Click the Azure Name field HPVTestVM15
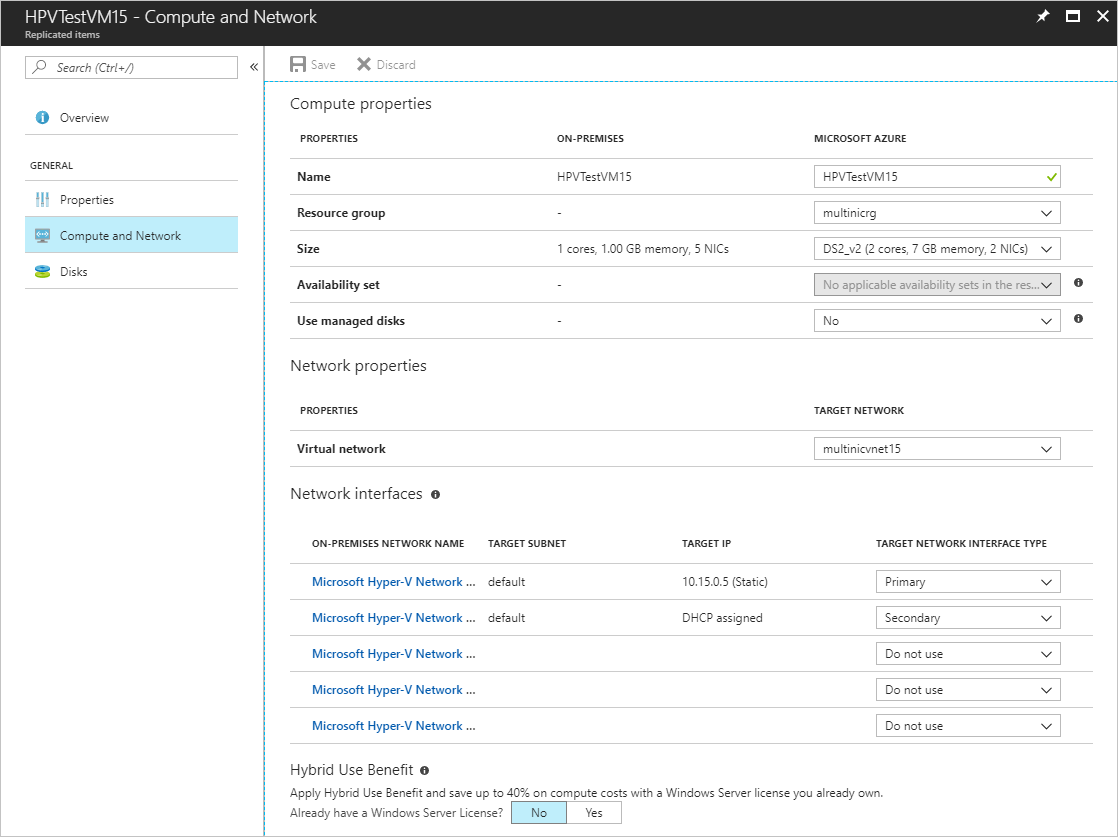Viewport: 1118px width, 837px height. 927,177
